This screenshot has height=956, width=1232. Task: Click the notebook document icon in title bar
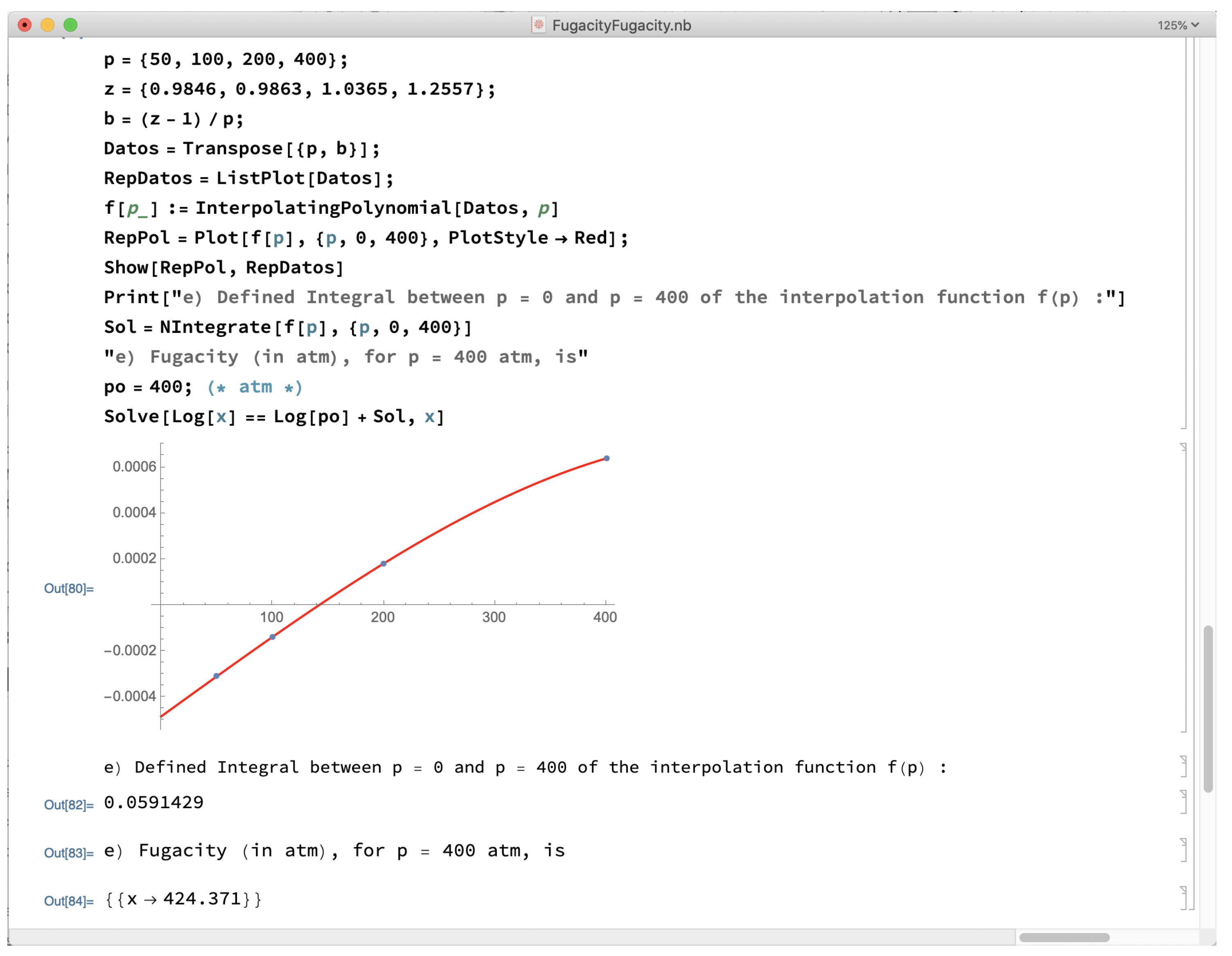(x=538, y=25)
